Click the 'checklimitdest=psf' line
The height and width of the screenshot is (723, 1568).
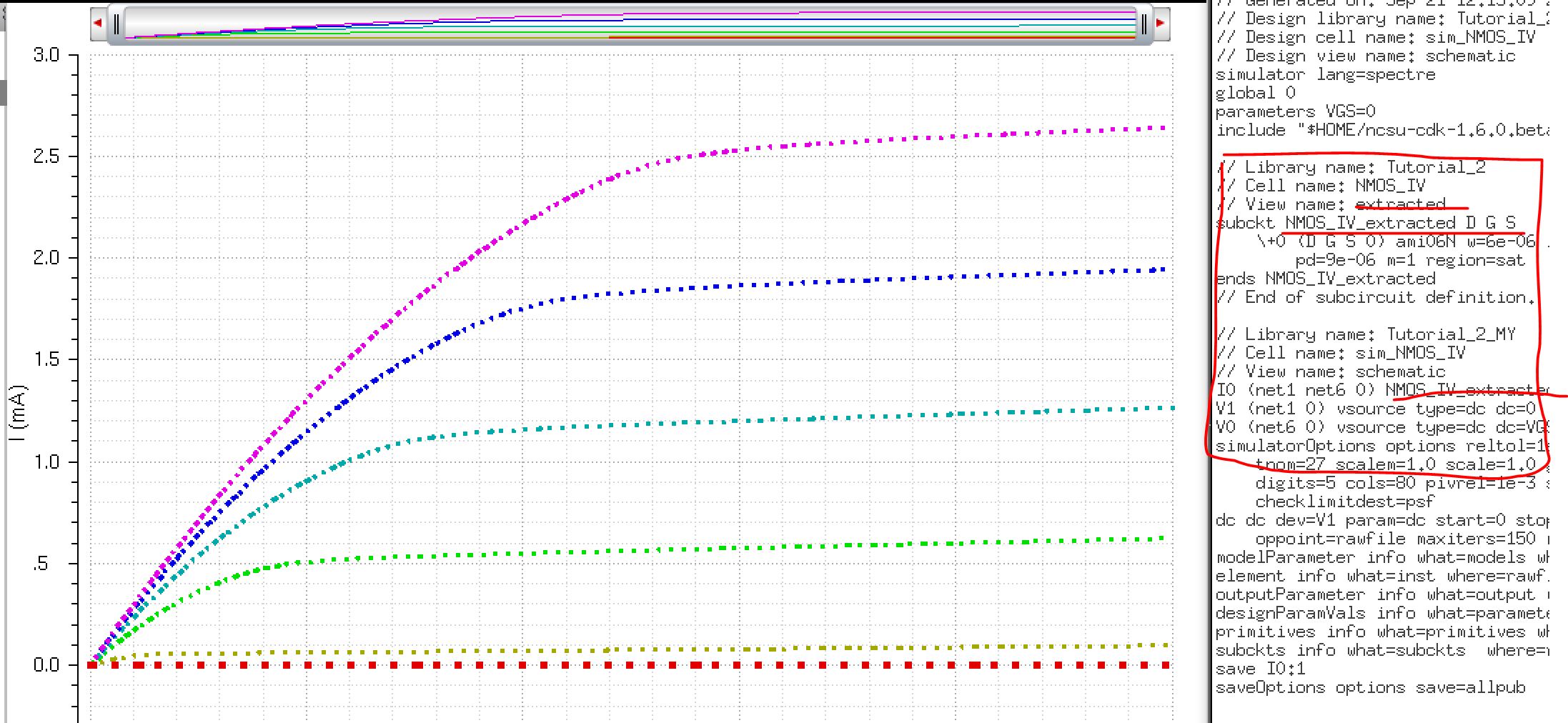tap(1345, 502)
